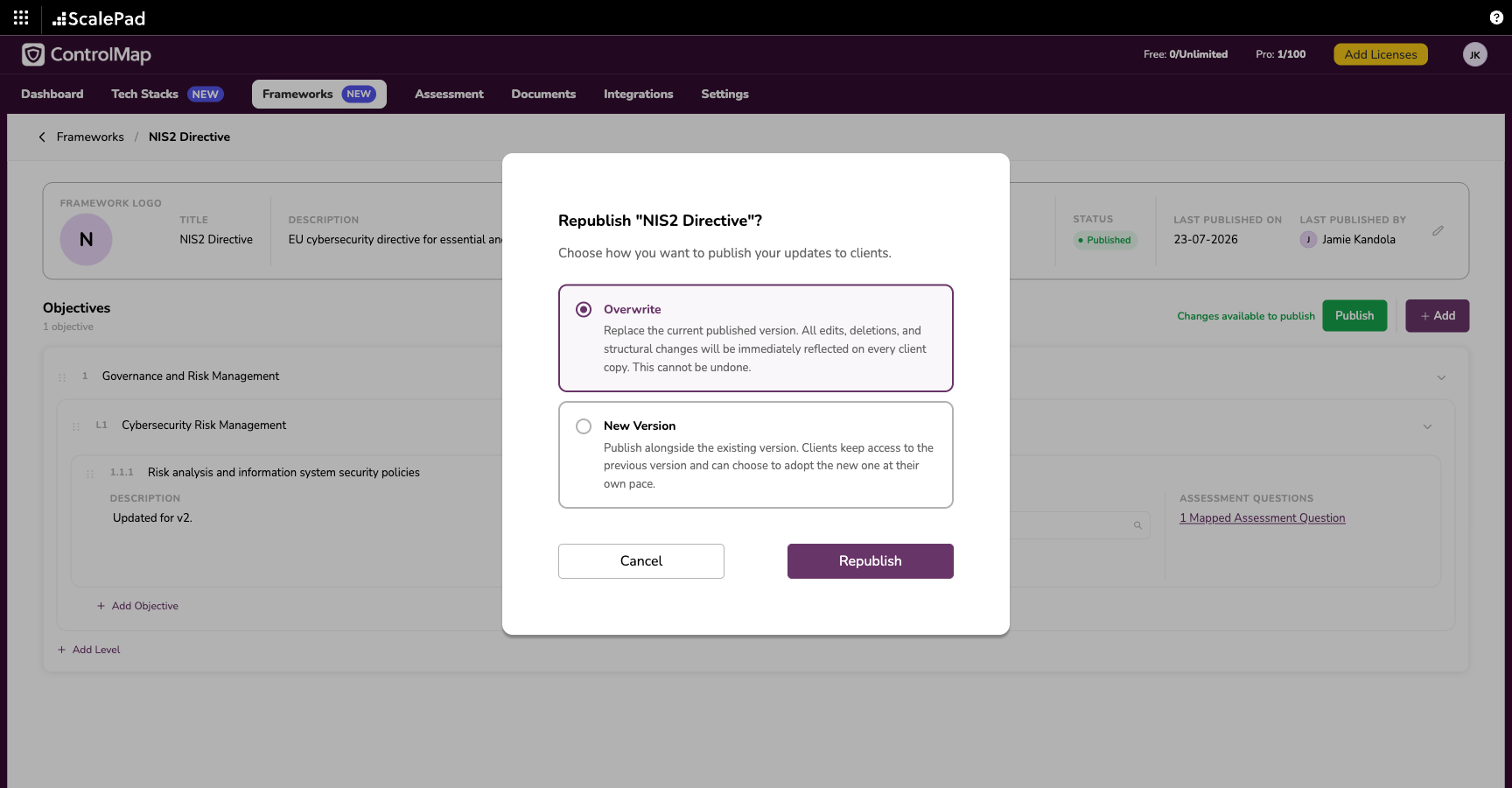Select the New Version radio option
This screenshot has width=1512, height=788.
pyautogui.click(x=584, y=426)
